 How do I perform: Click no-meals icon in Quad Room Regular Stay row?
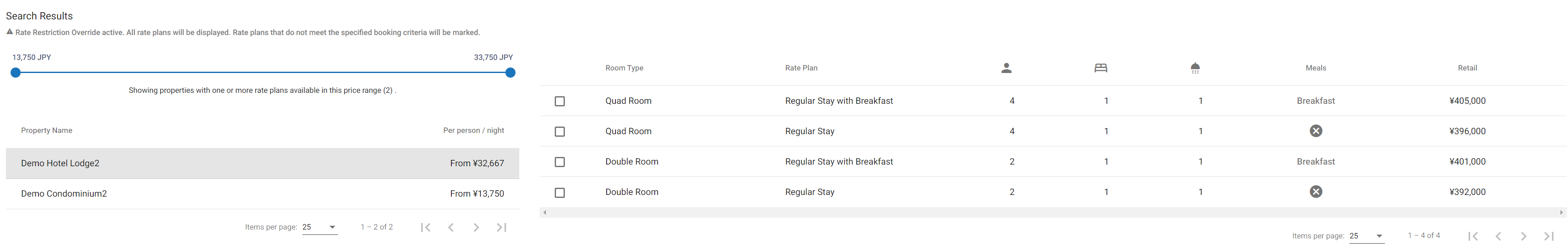[1315, 131]
